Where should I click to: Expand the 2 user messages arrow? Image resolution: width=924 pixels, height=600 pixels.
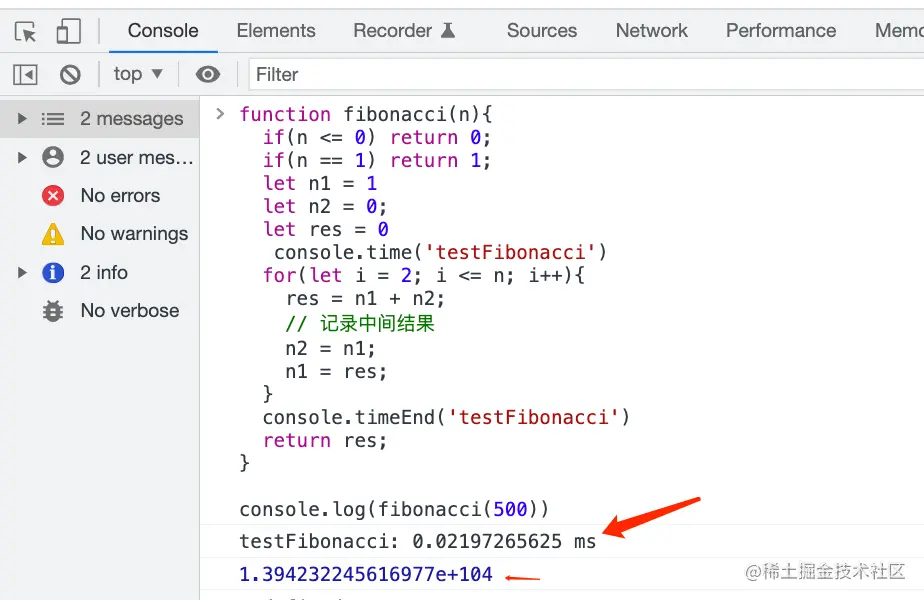22,158
